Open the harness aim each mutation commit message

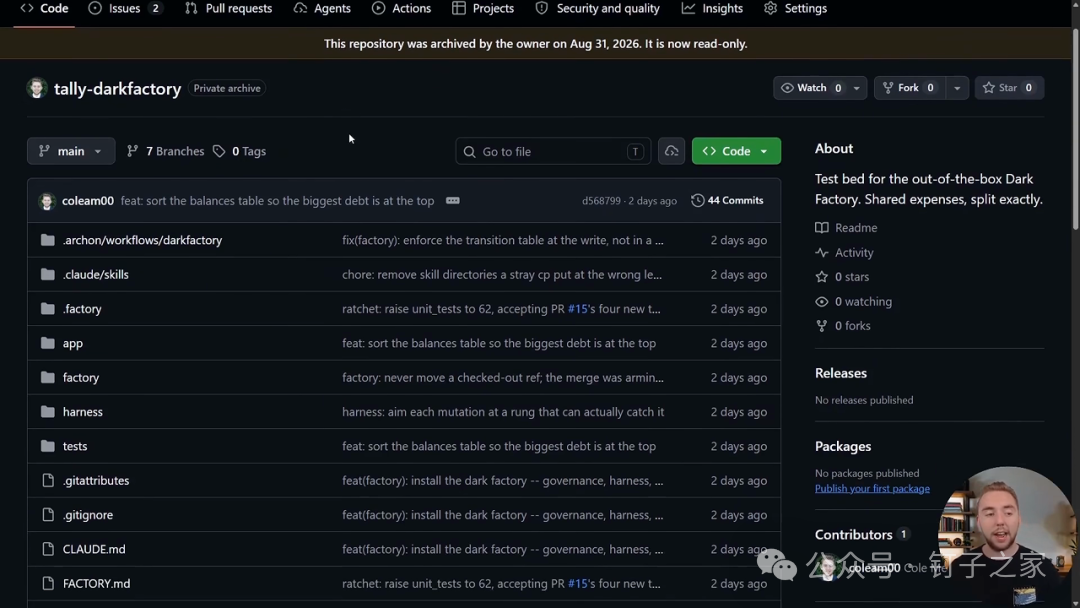[x=503, y=412]
